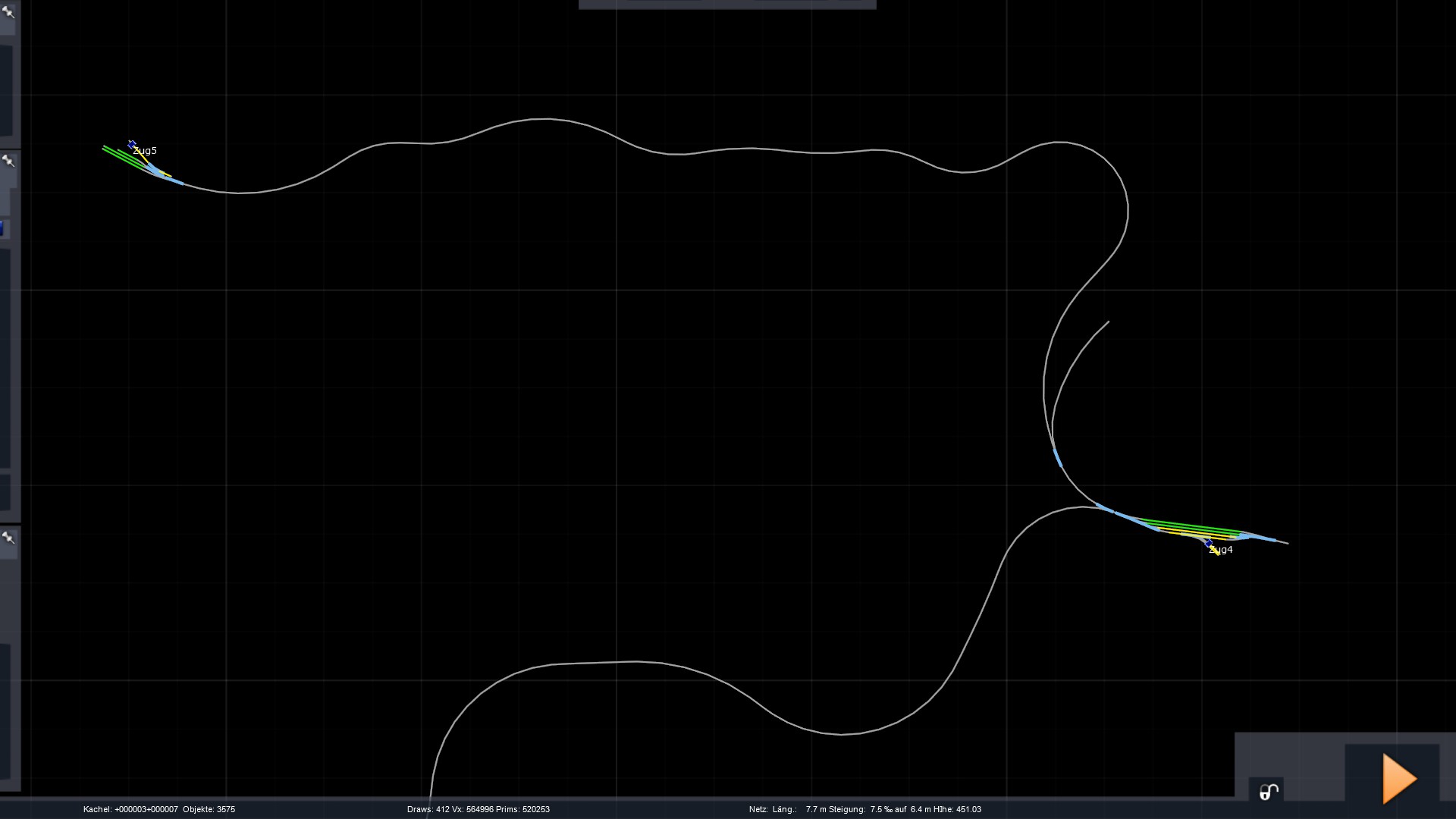Click the lowest pin icon on left sidebar
1456x819 pixels.
pyautogui.click(x=8, y=538)
